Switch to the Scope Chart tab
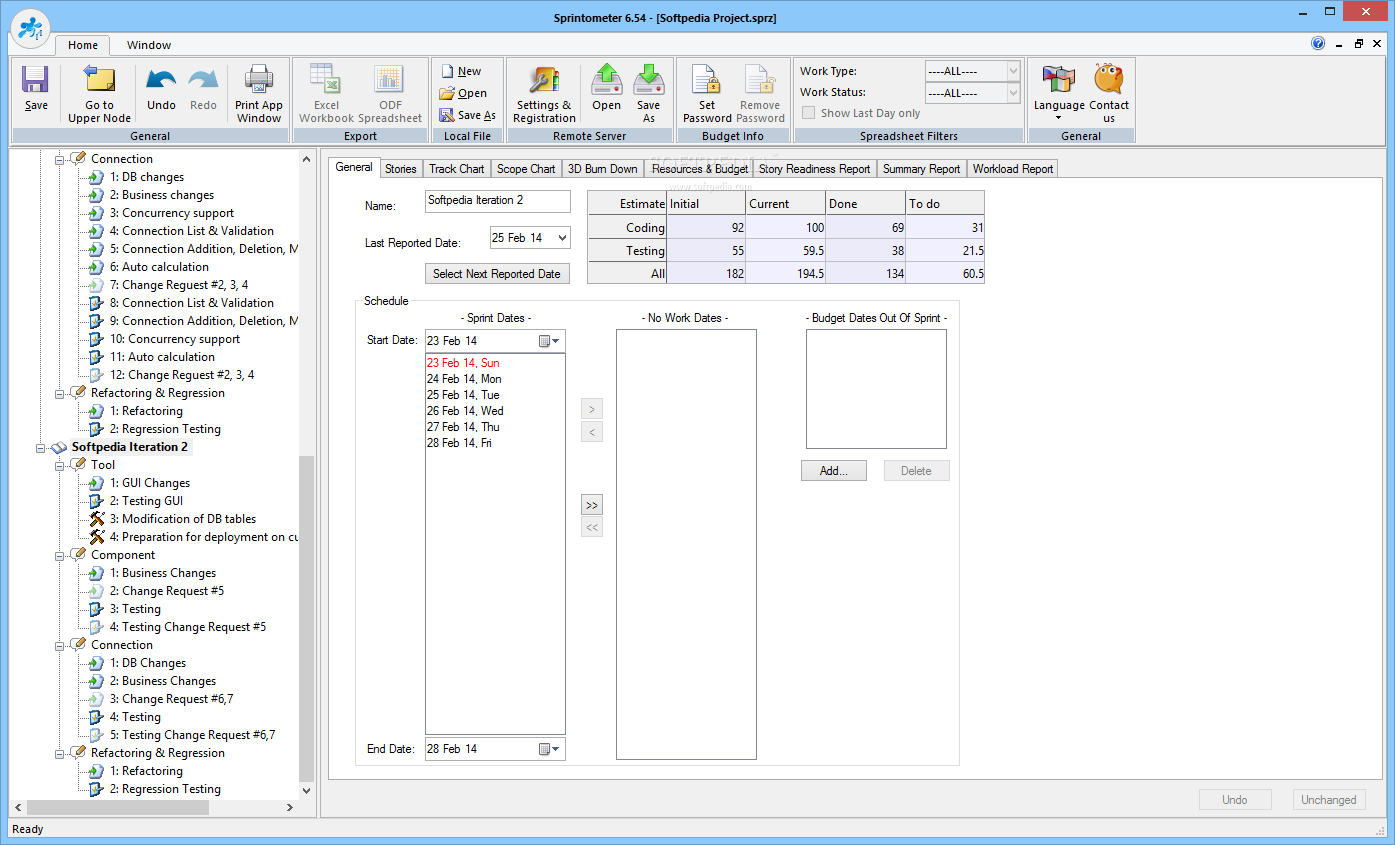This screenshot has width=1395, height=845. point(526,169)
